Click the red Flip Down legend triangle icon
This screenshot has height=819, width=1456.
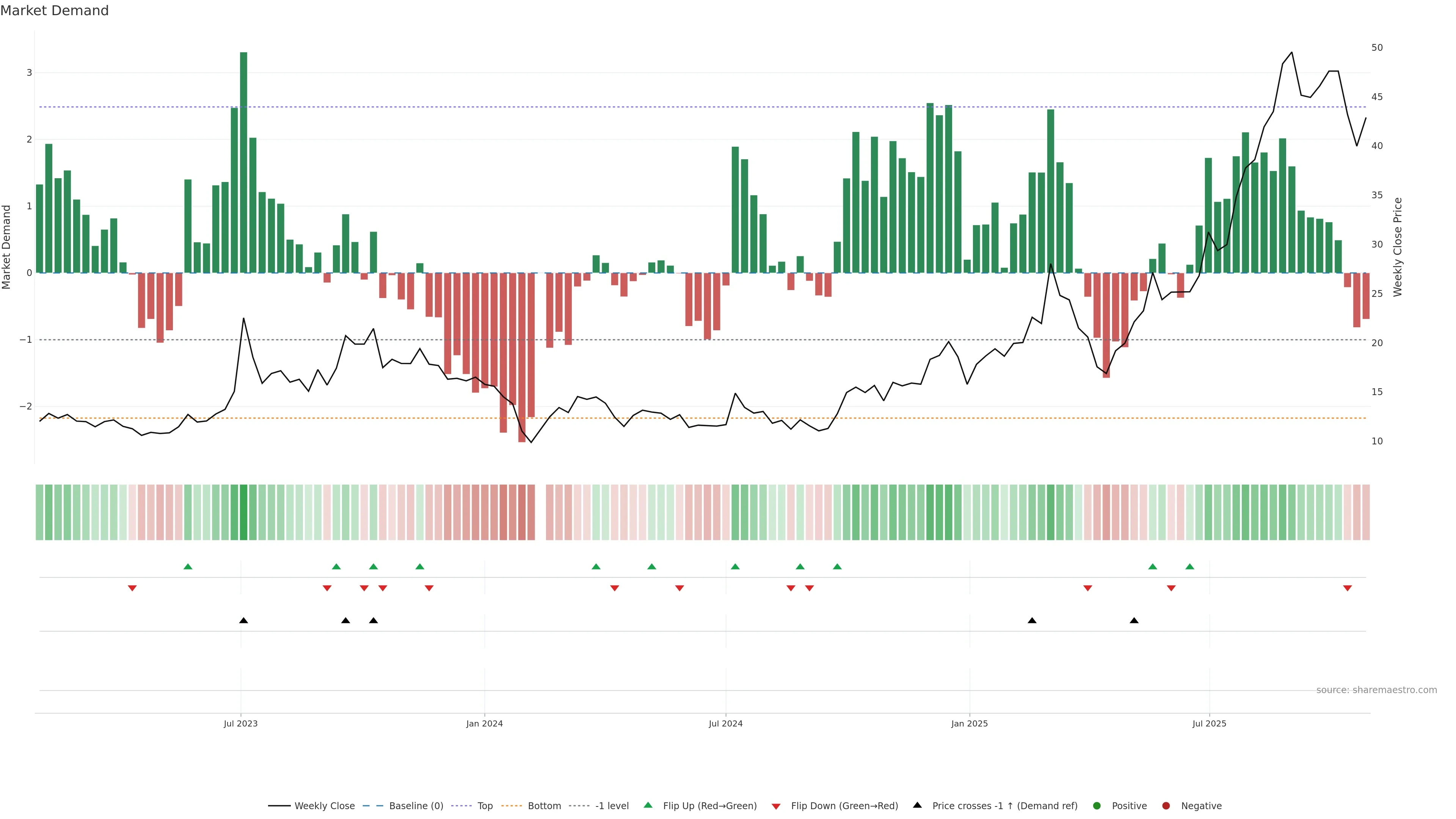tap(776, 806)
